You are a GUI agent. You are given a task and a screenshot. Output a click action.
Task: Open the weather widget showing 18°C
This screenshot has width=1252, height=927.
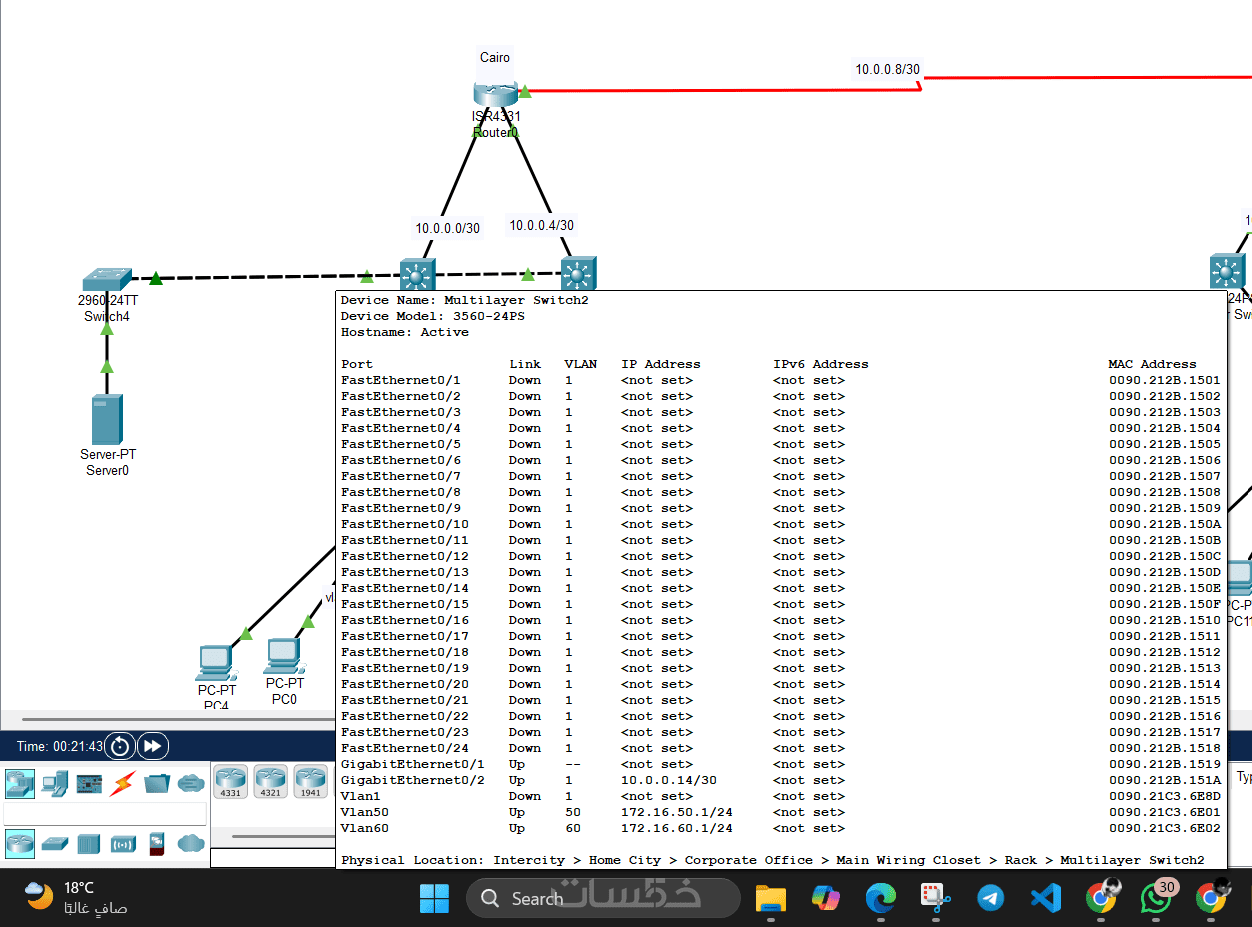(x=77, y=897)
